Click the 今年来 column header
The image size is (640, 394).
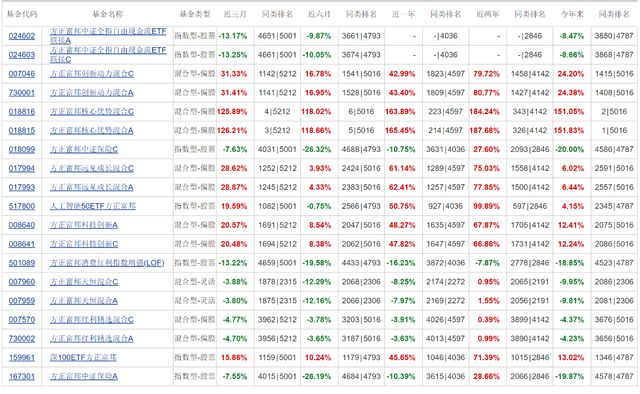point(572,14)
